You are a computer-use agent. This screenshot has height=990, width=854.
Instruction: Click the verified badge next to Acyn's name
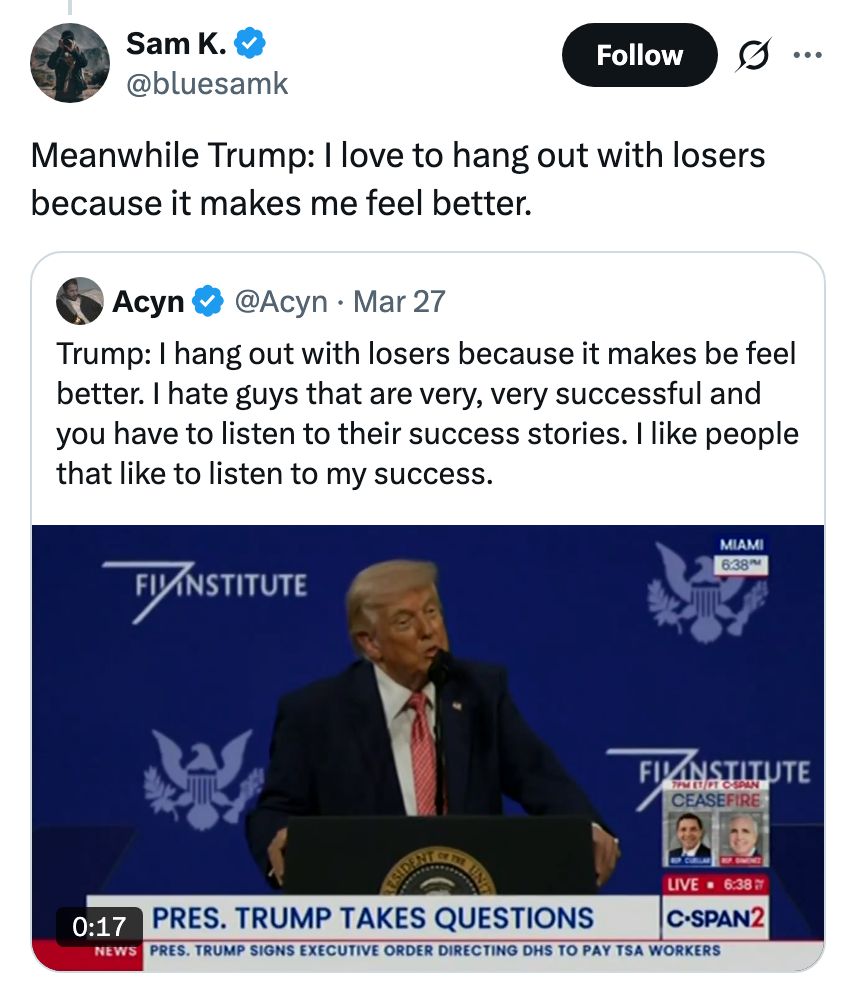[206, 300]
